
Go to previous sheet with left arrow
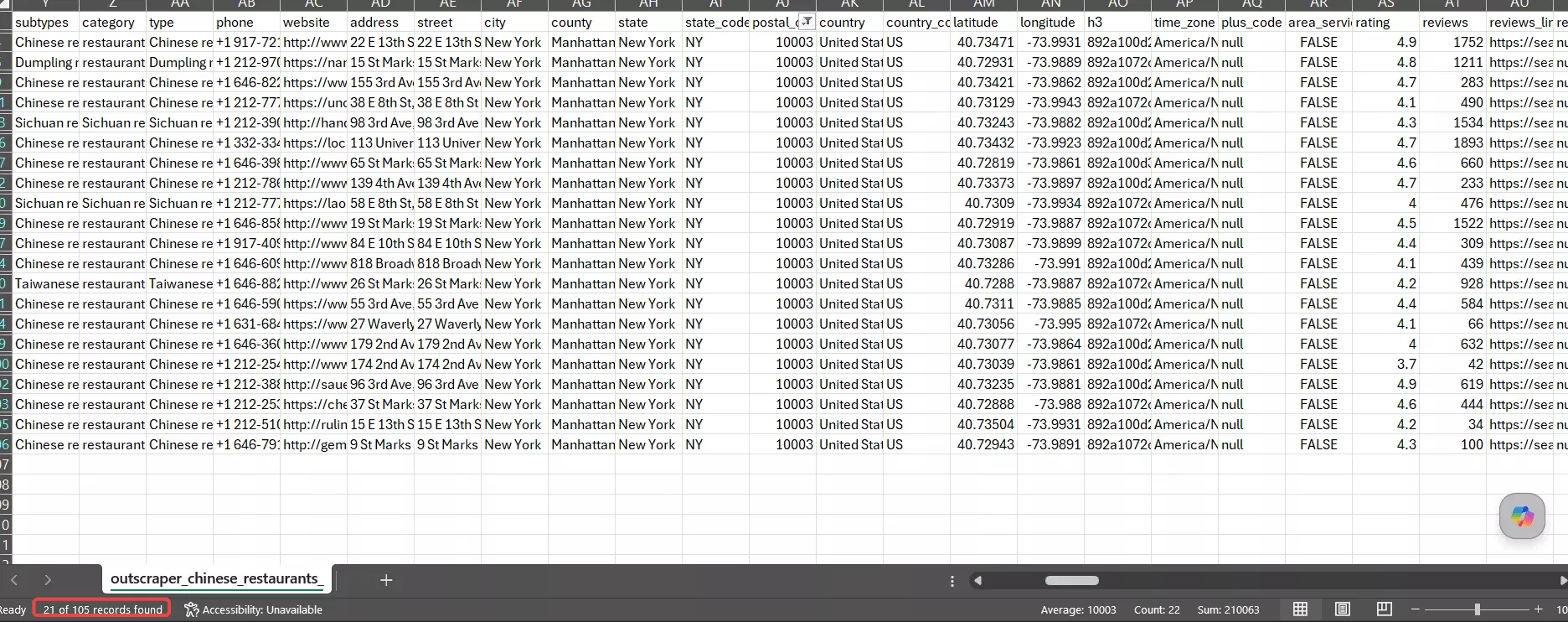click(x=14, y=580)
